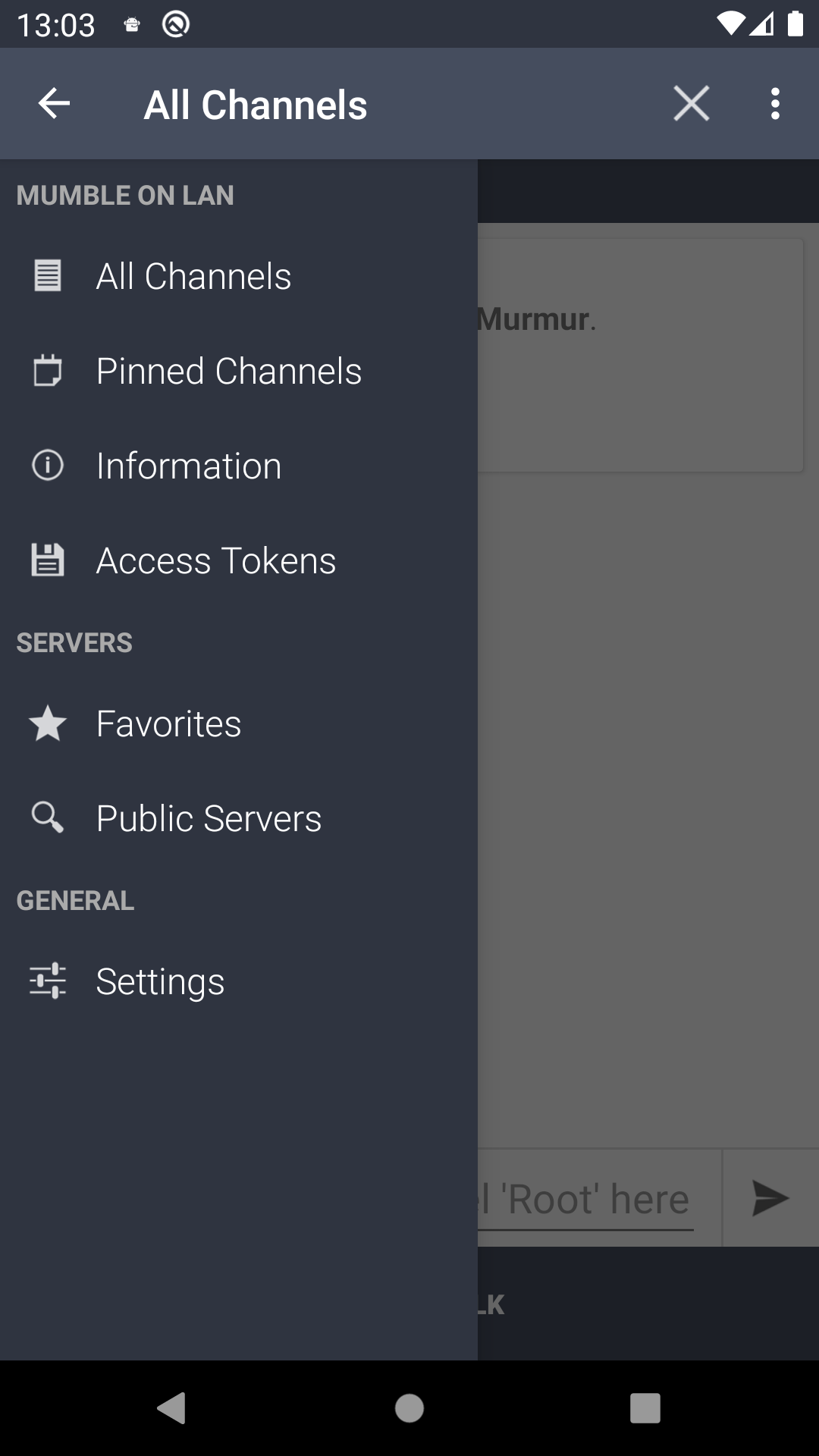Tap the Pinned Channels pin icon

pos(48,371)
